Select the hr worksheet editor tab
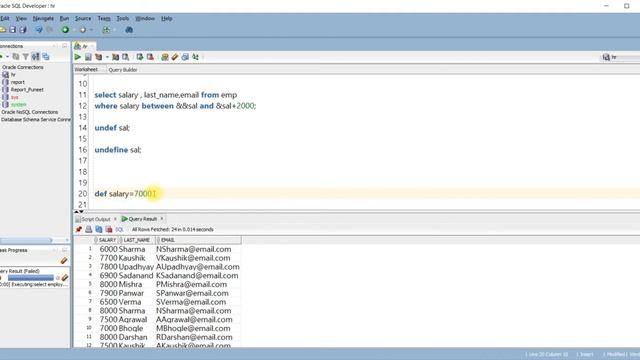640x360 pixels. pyautogui.click(x=84, y=46)
